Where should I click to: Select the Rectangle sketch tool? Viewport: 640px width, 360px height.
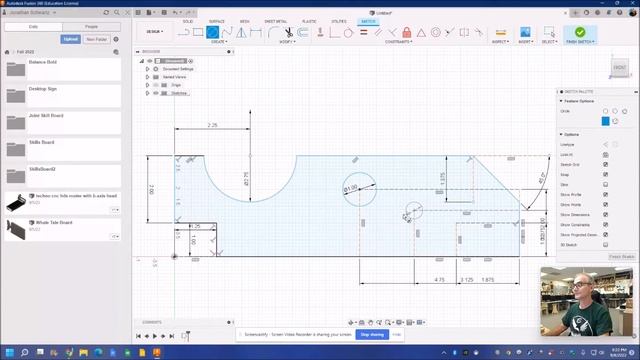tap(198, 32)
